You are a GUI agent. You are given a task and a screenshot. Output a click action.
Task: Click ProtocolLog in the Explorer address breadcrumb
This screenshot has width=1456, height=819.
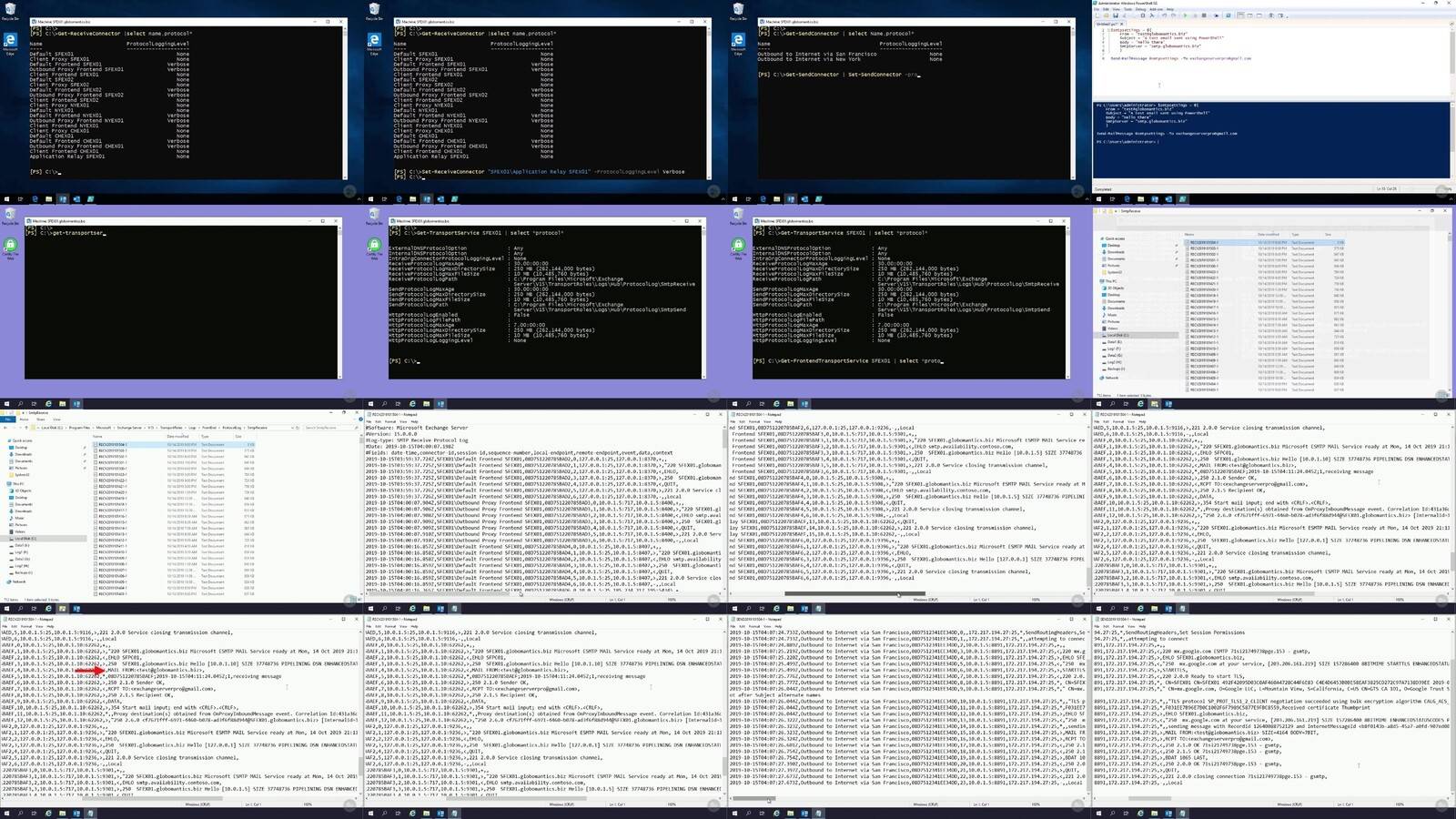coord(231,427)
